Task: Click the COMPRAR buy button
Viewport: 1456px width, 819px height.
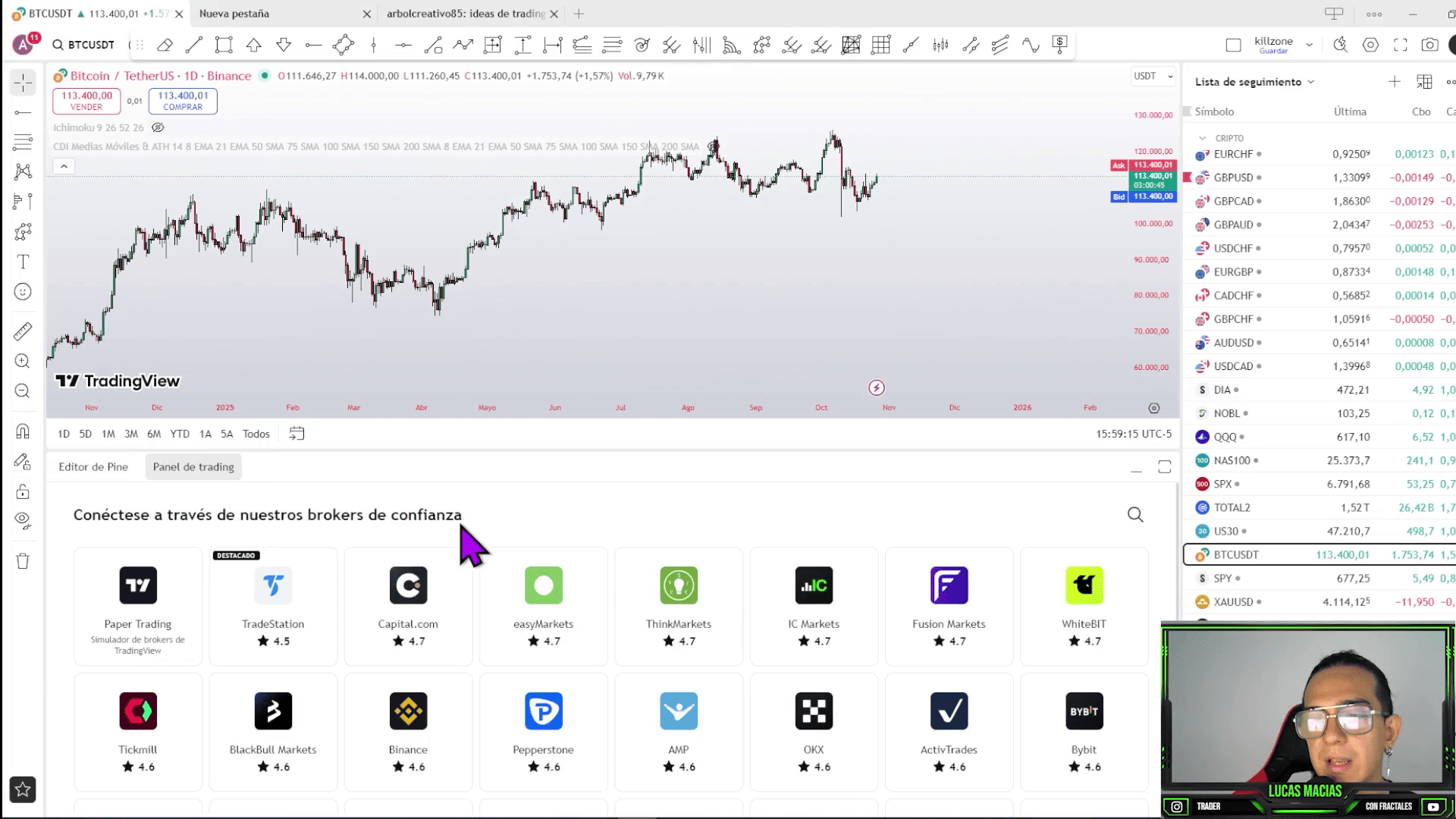Action: tap(183, 101)
